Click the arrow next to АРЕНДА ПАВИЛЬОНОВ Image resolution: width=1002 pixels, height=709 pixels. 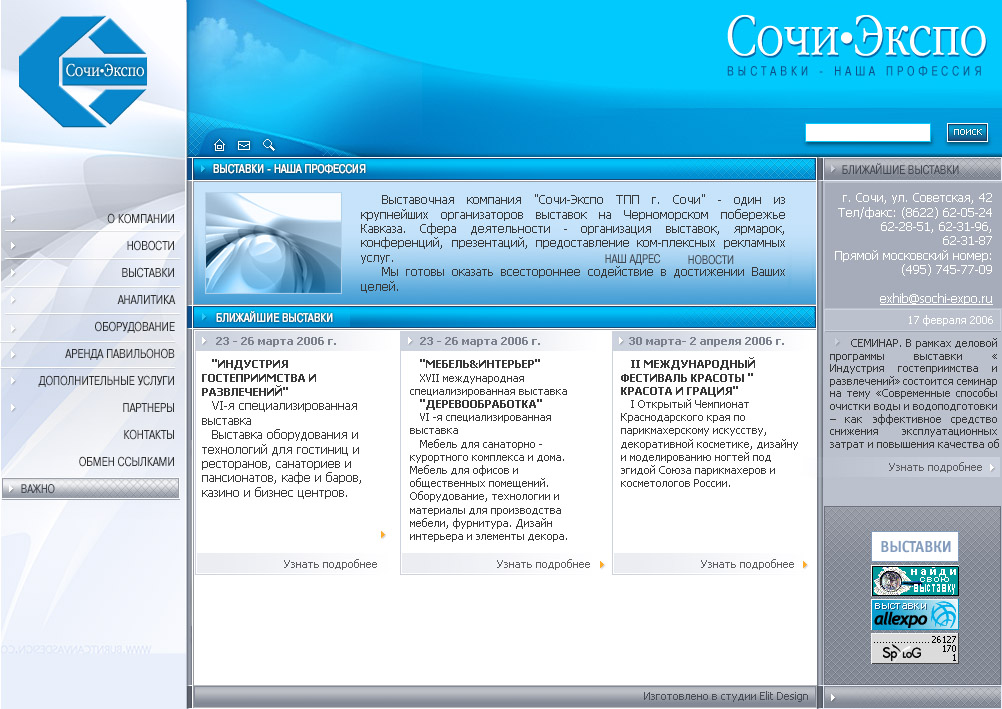click(x=13, y=354)
